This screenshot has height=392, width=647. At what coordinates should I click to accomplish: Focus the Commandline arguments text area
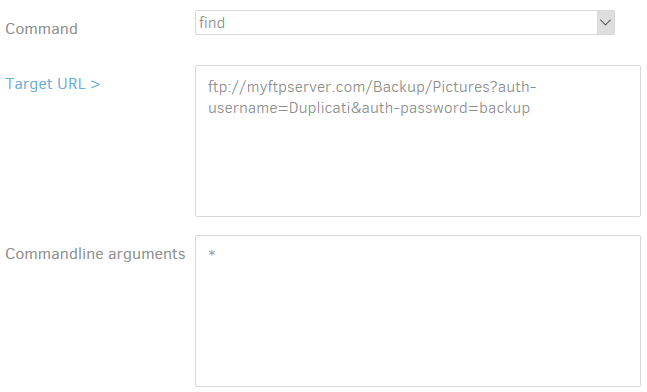[418, 311]
